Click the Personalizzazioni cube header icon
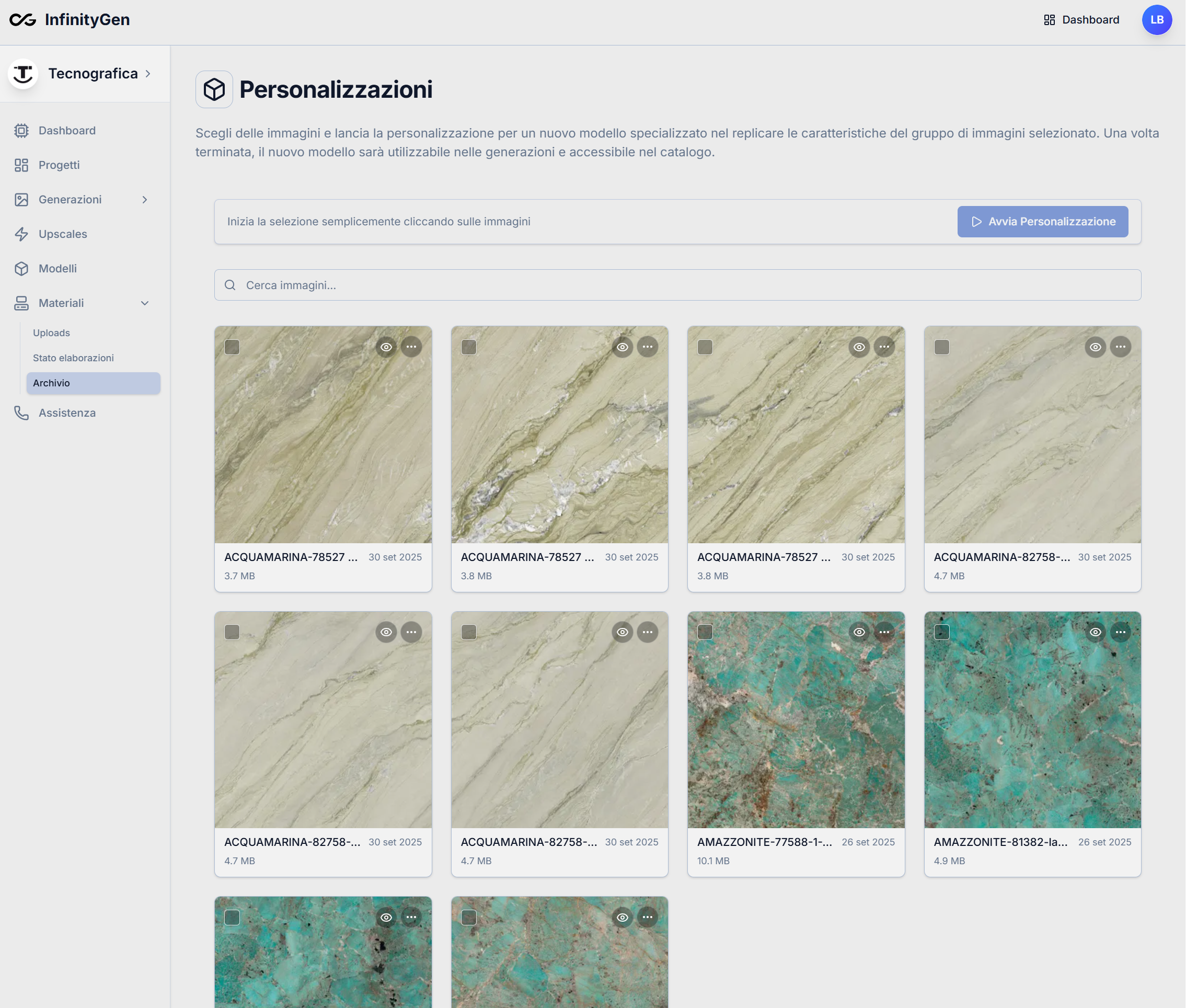The width and height of the screenshot is (1186, 1008). point(214,89)
